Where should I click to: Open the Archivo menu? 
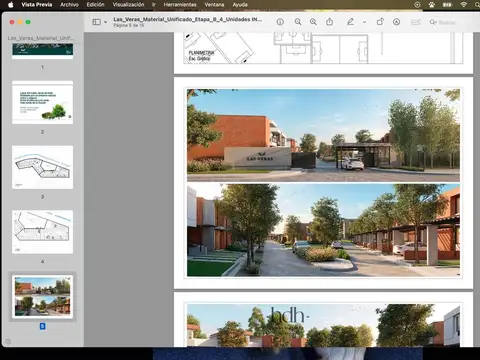coord(69,5)
